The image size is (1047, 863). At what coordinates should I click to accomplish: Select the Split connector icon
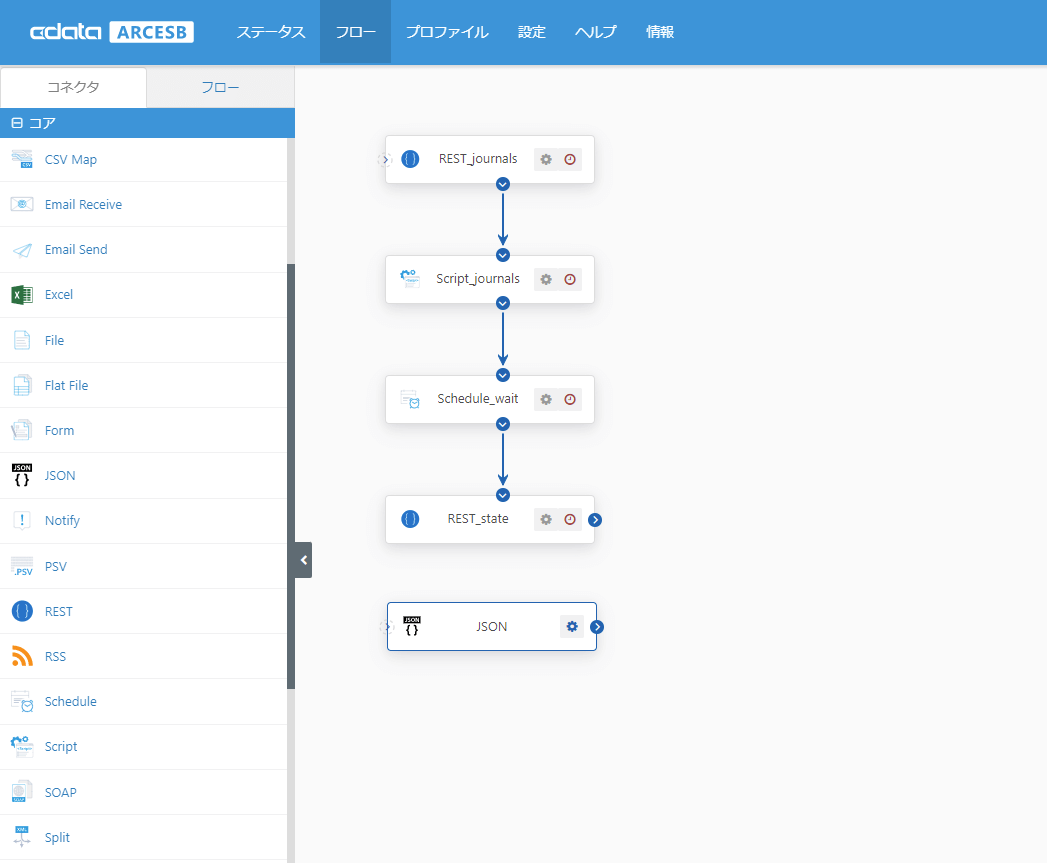(22, 837)
